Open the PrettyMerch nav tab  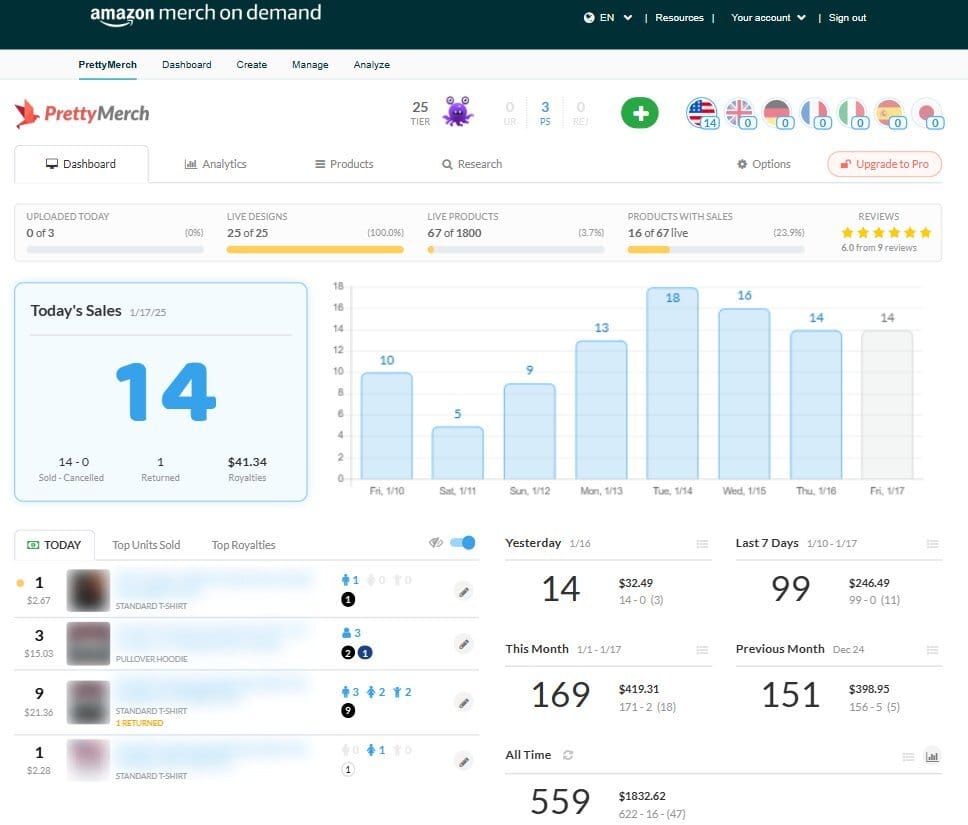pos(107,65)
